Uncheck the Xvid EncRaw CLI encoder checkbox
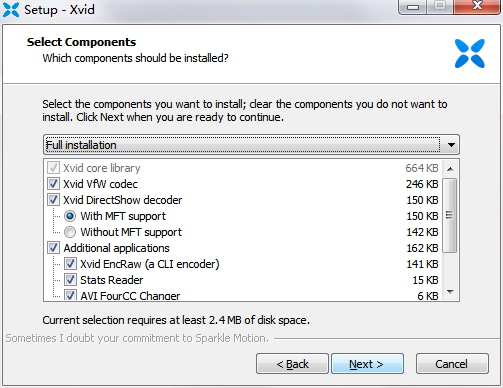 70,264
